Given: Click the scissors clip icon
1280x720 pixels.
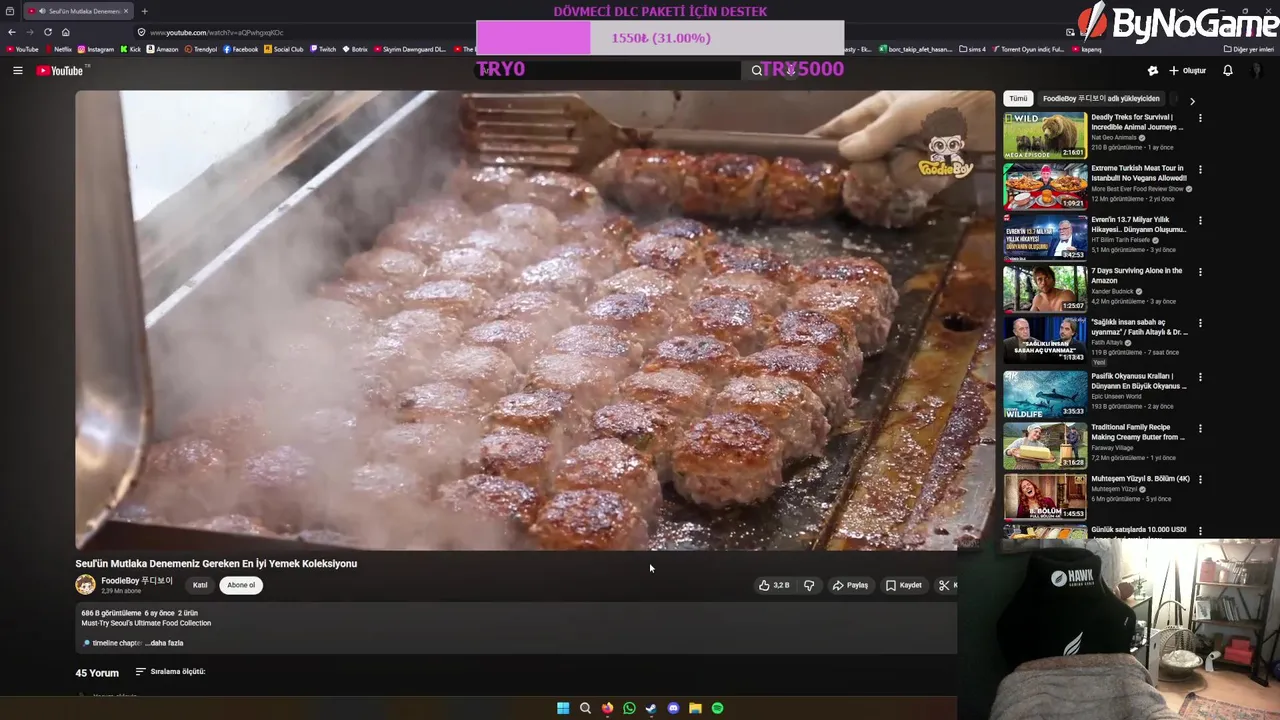Looking at the screenshot, I should click(x=944, y=585).
